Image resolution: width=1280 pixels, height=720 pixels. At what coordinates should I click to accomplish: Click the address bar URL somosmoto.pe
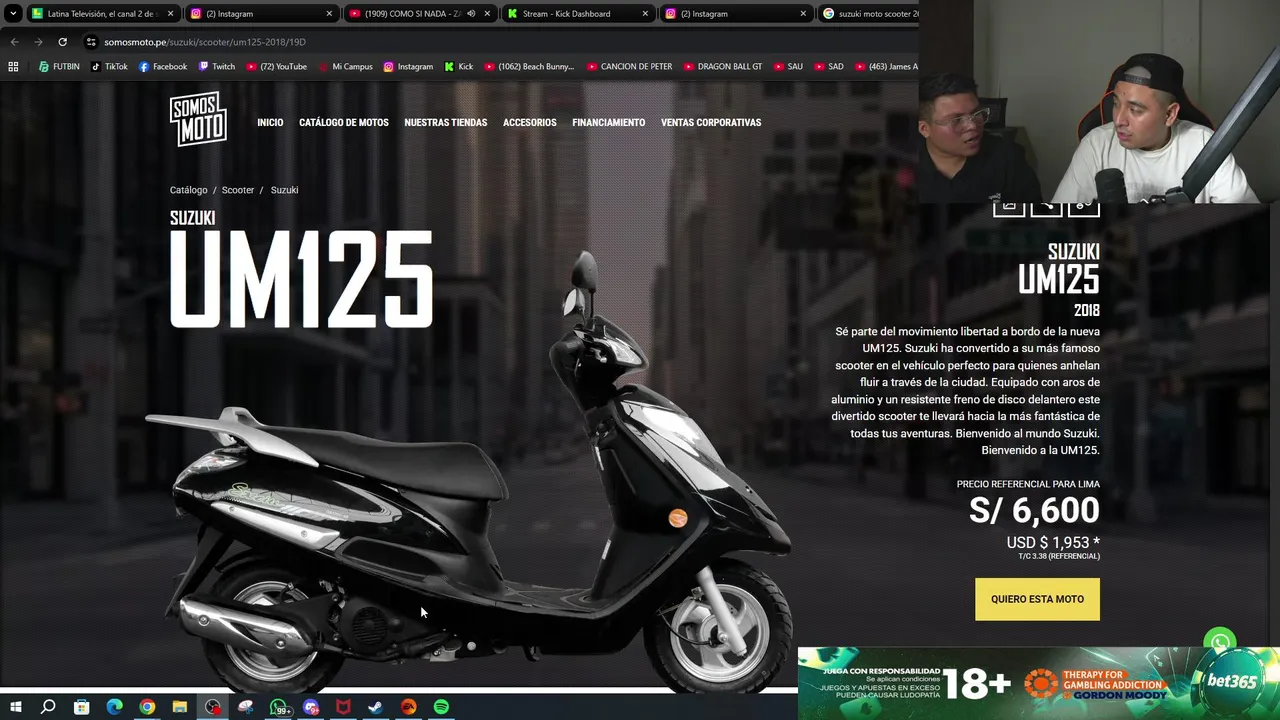[205, 42]
